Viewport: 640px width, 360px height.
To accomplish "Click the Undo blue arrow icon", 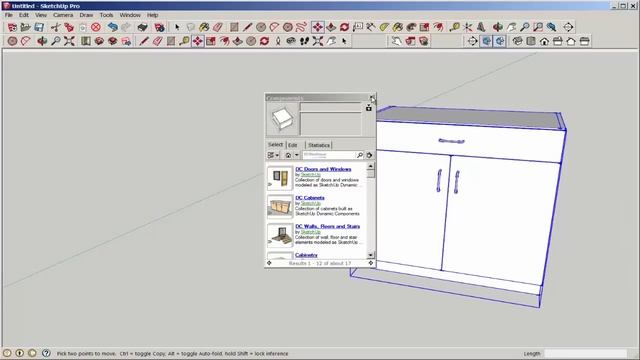I will (x=113, y=27).
